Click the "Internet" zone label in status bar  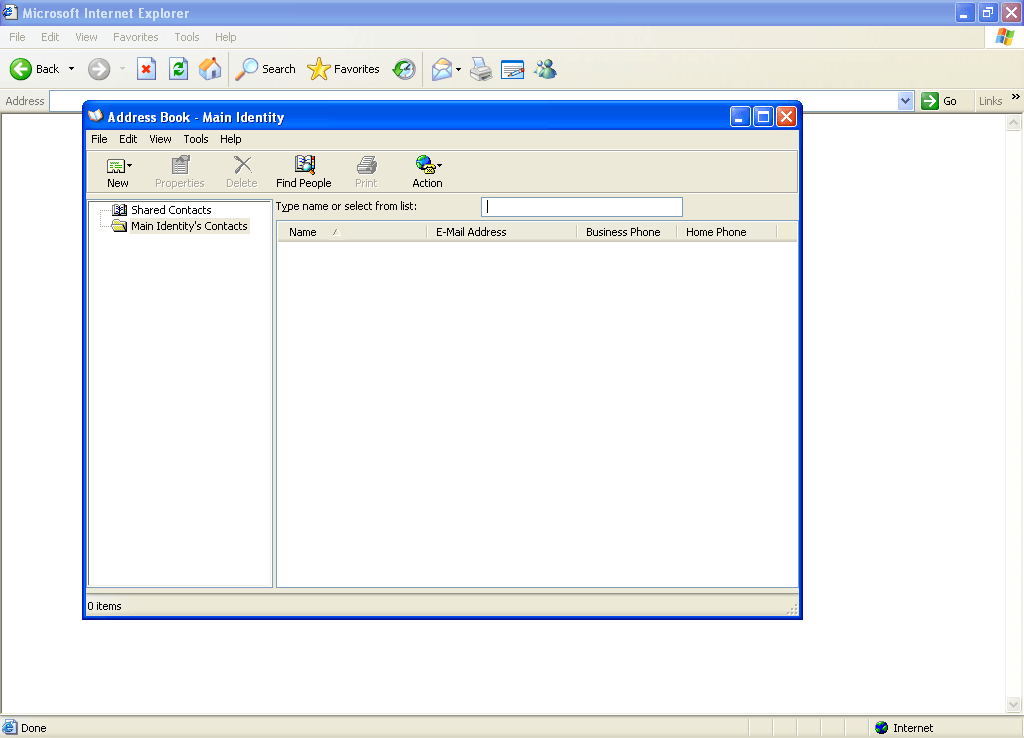(x=913, y=728)
